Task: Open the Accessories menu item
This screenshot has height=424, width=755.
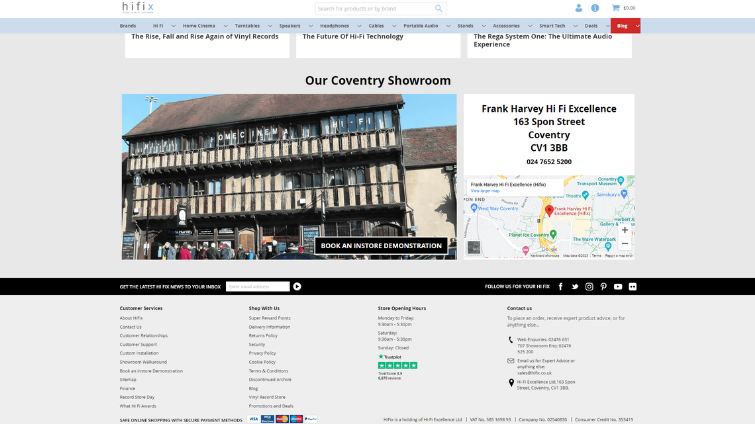Action: point(506,26)
